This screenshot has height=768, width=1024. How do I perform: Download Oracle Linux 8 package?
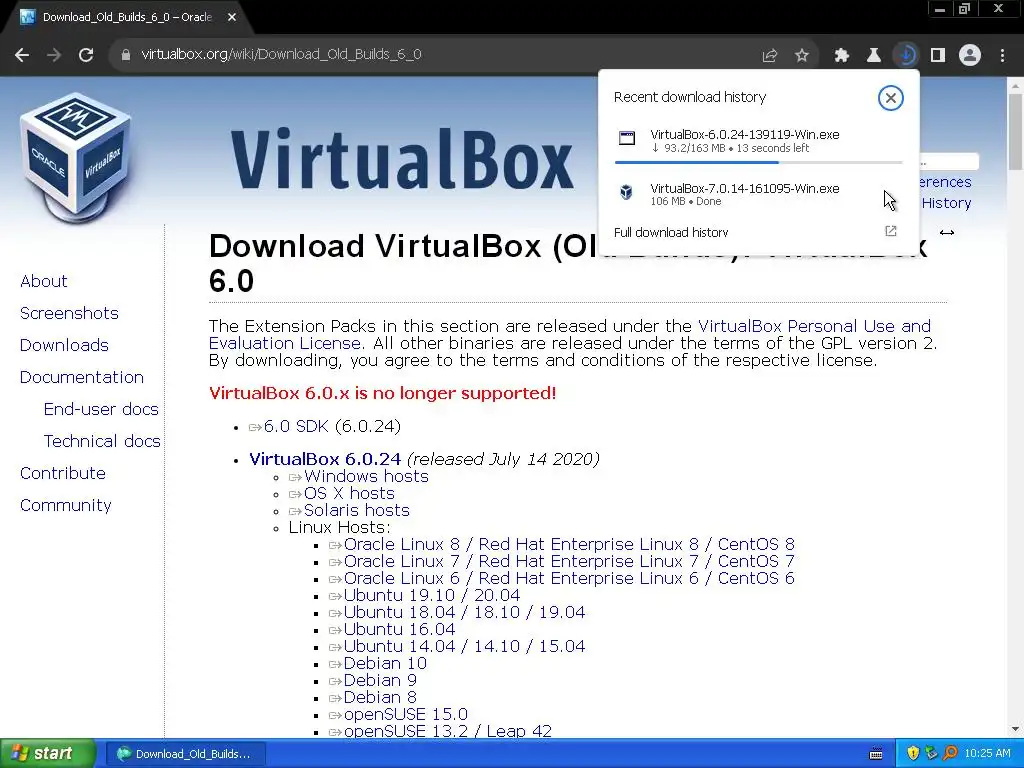pyautogui.click(x=569, y=545)
